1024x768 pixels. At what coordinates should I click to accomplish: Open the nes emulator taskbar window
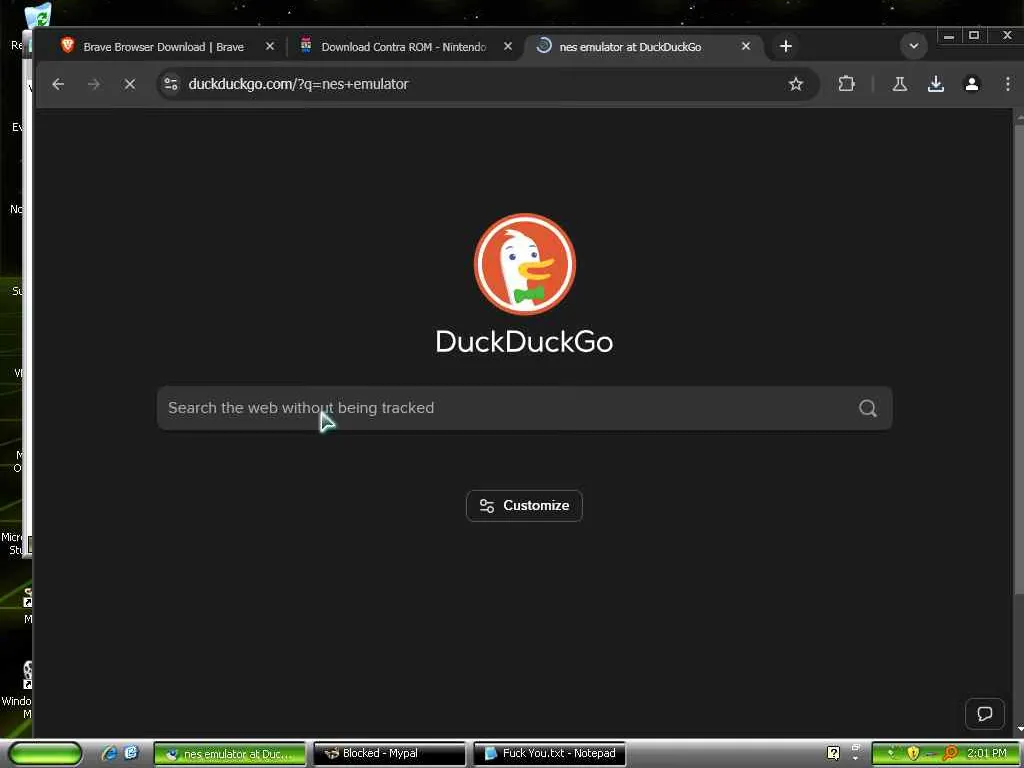point(229,754)
